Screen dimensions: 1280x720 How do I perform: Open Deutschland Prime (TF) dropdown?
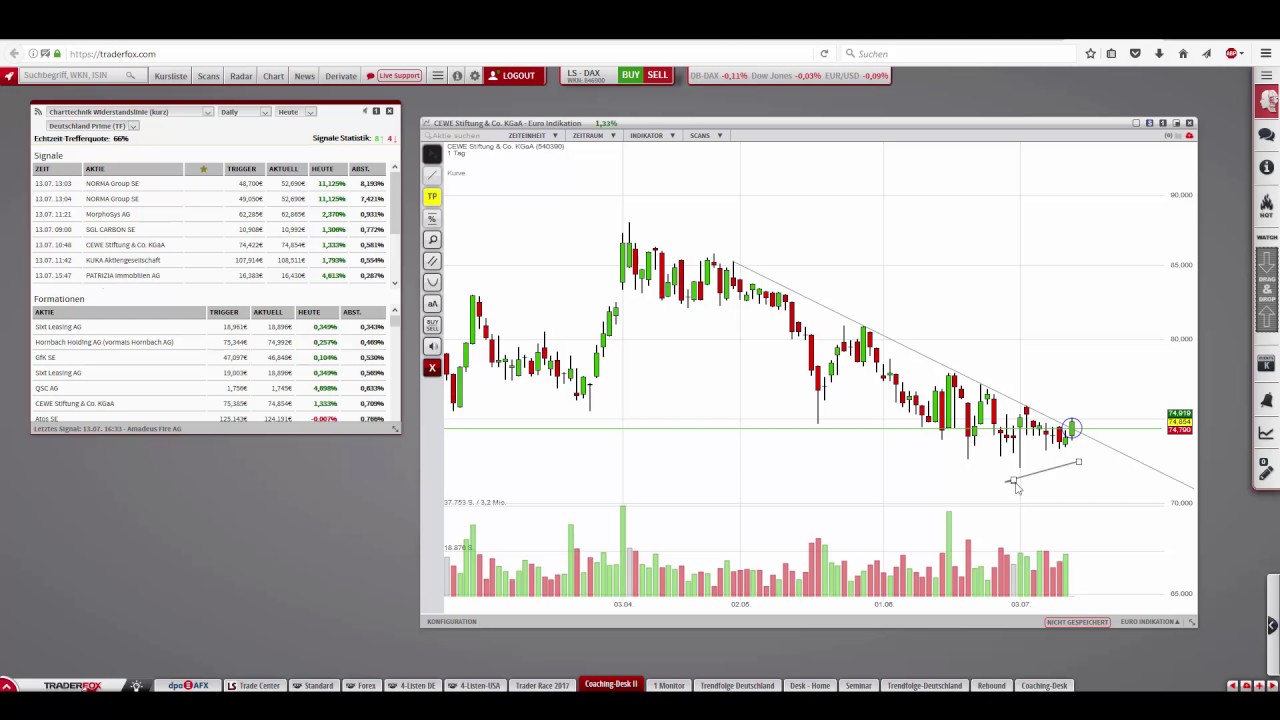[92, 126]
